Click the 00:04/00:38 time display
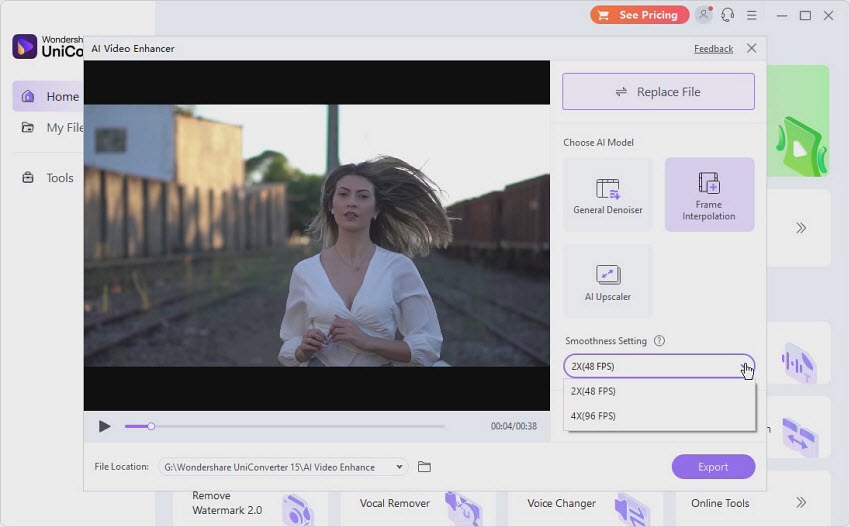 (x=513, y=426)
